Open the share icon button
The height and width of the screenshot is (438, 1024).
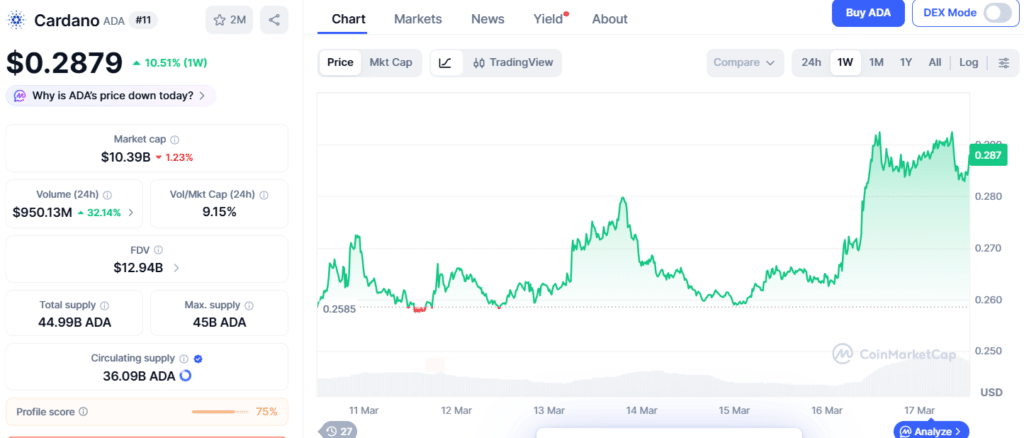pyautogui.click(x=274, y=20)
